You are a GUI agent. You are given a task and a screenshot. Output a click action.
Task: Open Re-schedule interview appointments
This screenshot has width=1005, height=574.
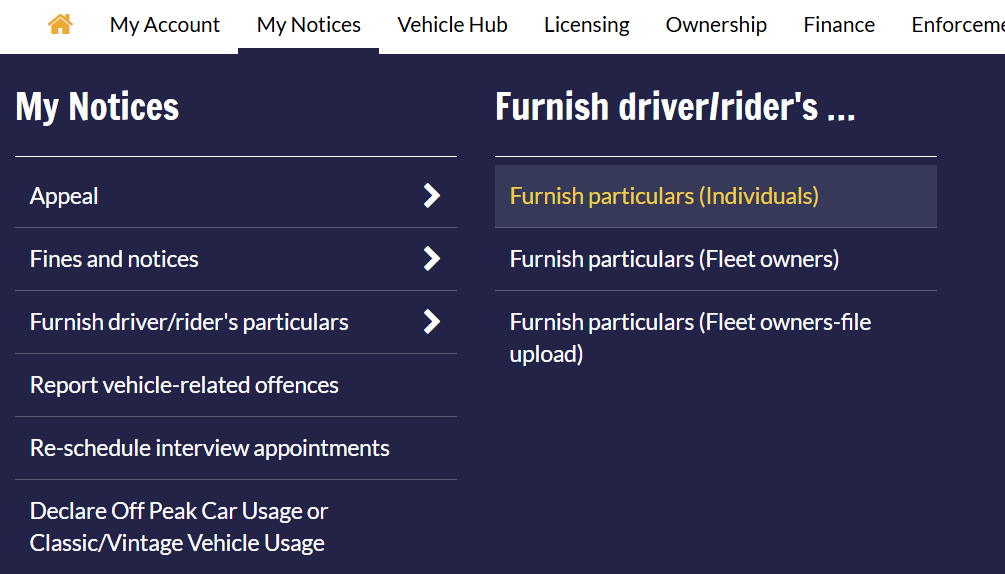pyautogui.click(x=236, y=448)
